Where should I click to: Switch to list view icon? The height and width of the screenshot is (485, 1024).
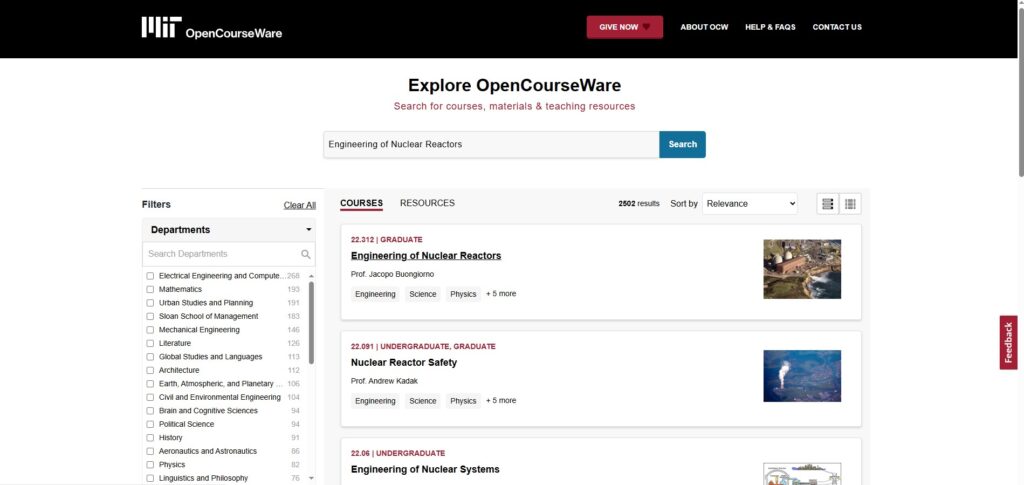pos(827,204)
